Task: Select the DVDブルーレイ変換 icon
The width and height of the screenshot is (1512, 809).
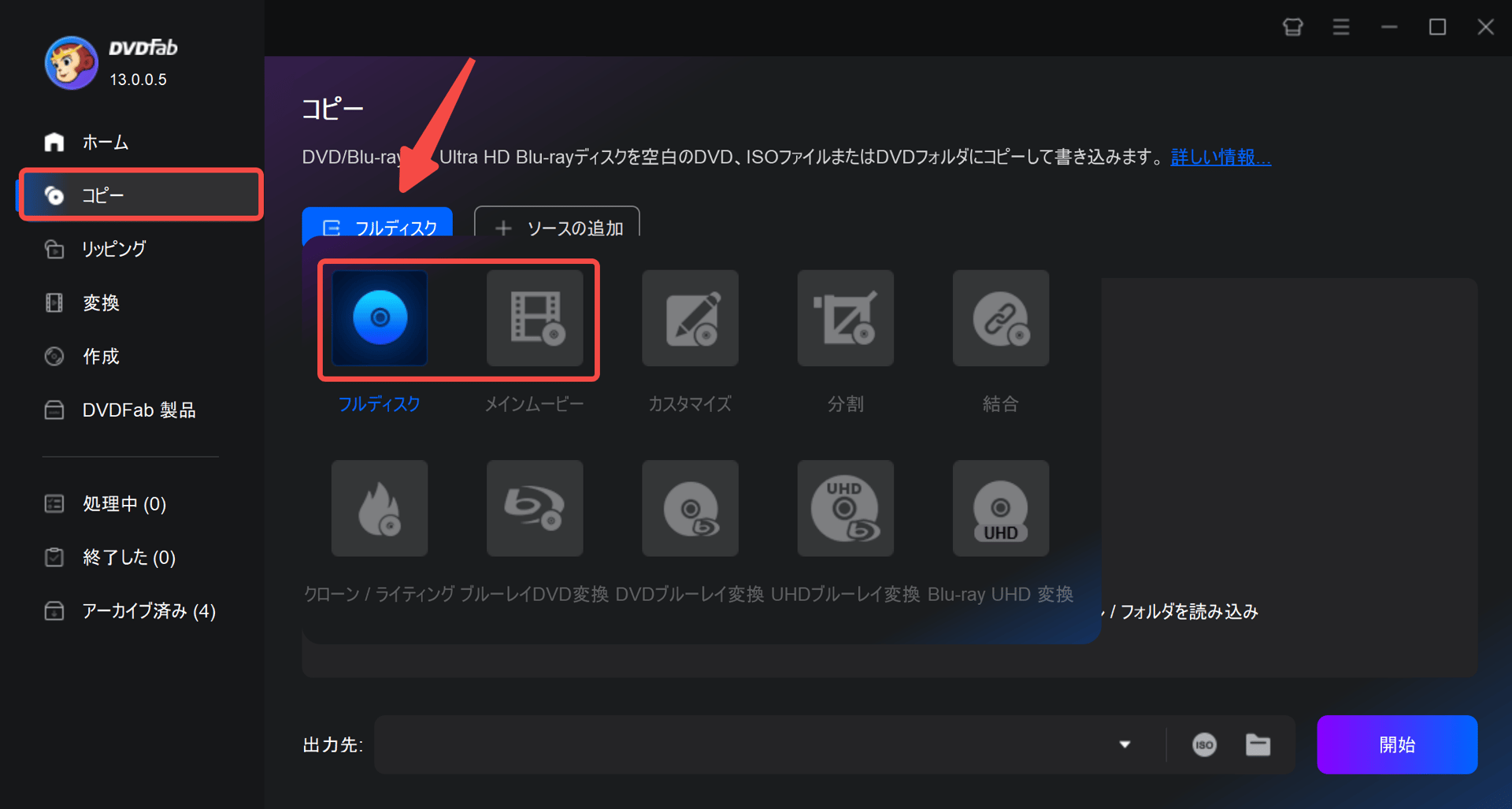Action: click(690, 508)
